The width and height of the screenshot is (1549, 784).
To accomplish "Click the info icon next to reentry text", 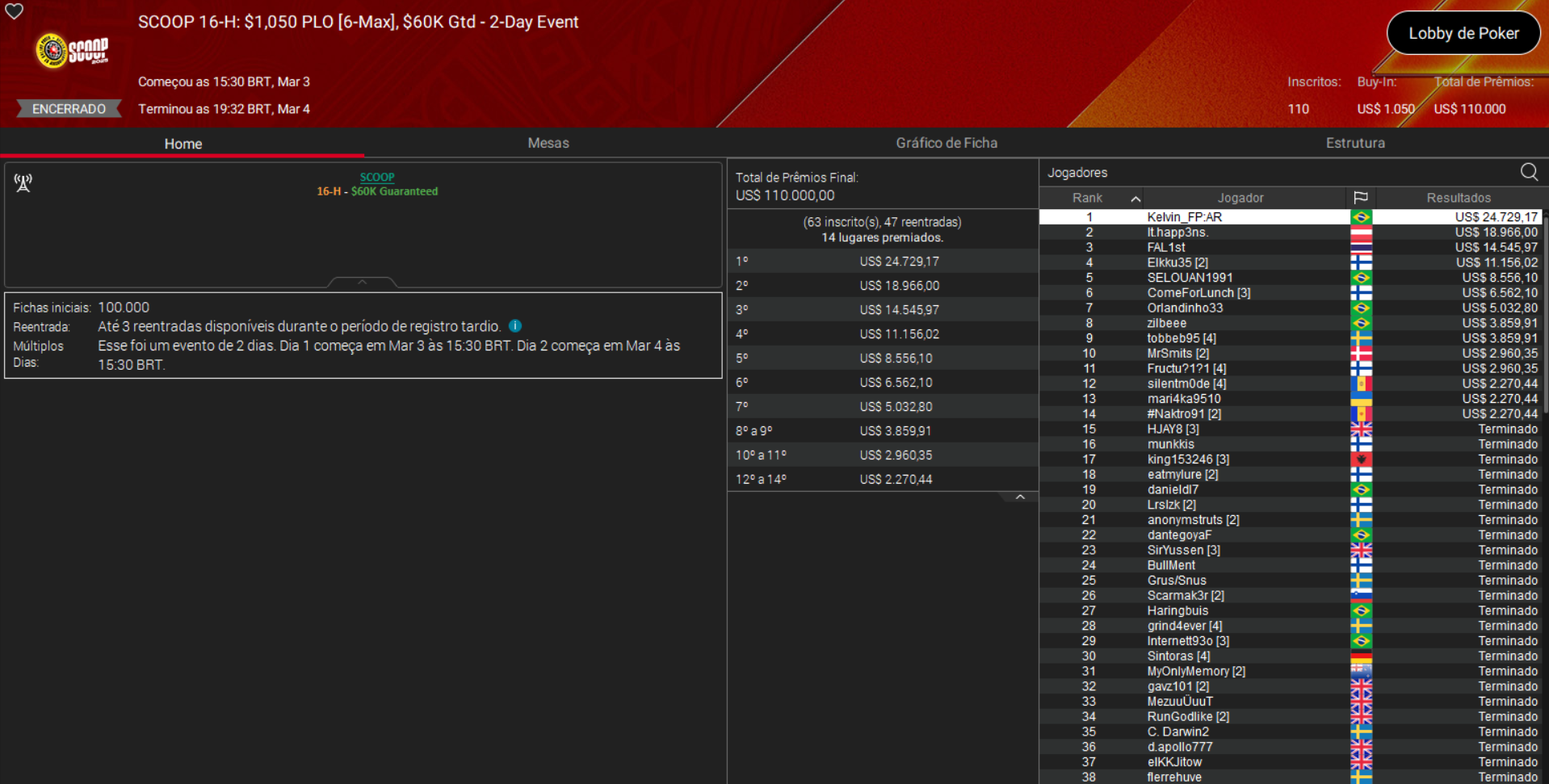I will (x=515, y=325).
